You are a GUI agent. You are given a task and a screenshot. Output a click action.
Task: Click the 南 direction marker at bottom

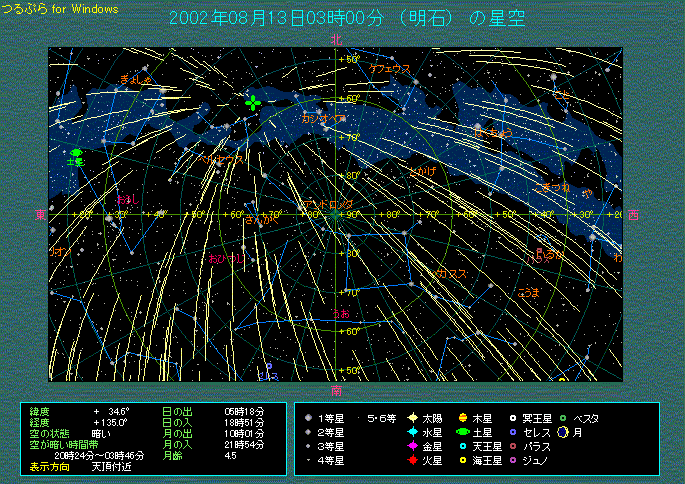click(x=337, y=390)
